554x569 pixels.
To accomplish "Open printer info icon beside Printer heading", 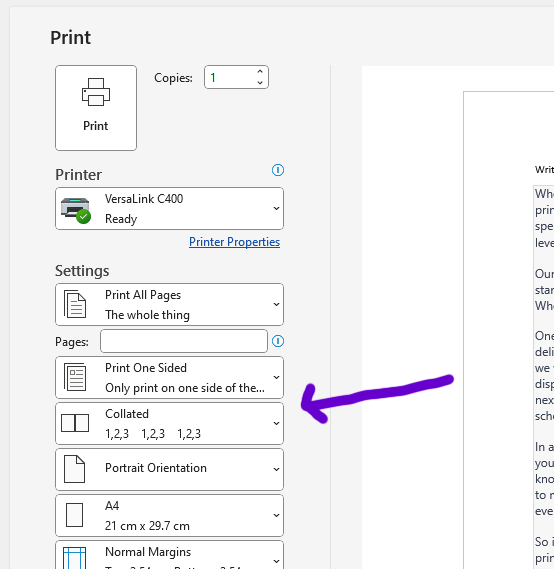I will [x=278, y=170].
